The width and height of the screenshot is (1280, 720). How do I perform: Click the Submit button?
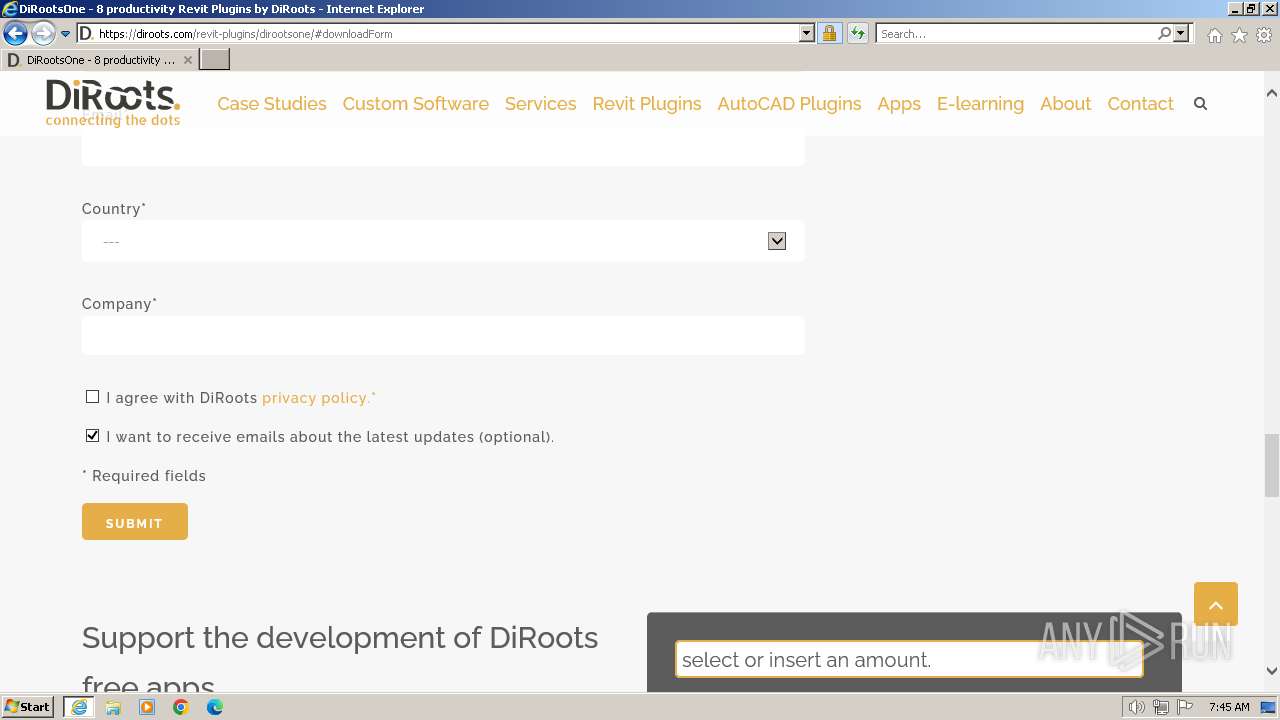[x=135, y=522]
